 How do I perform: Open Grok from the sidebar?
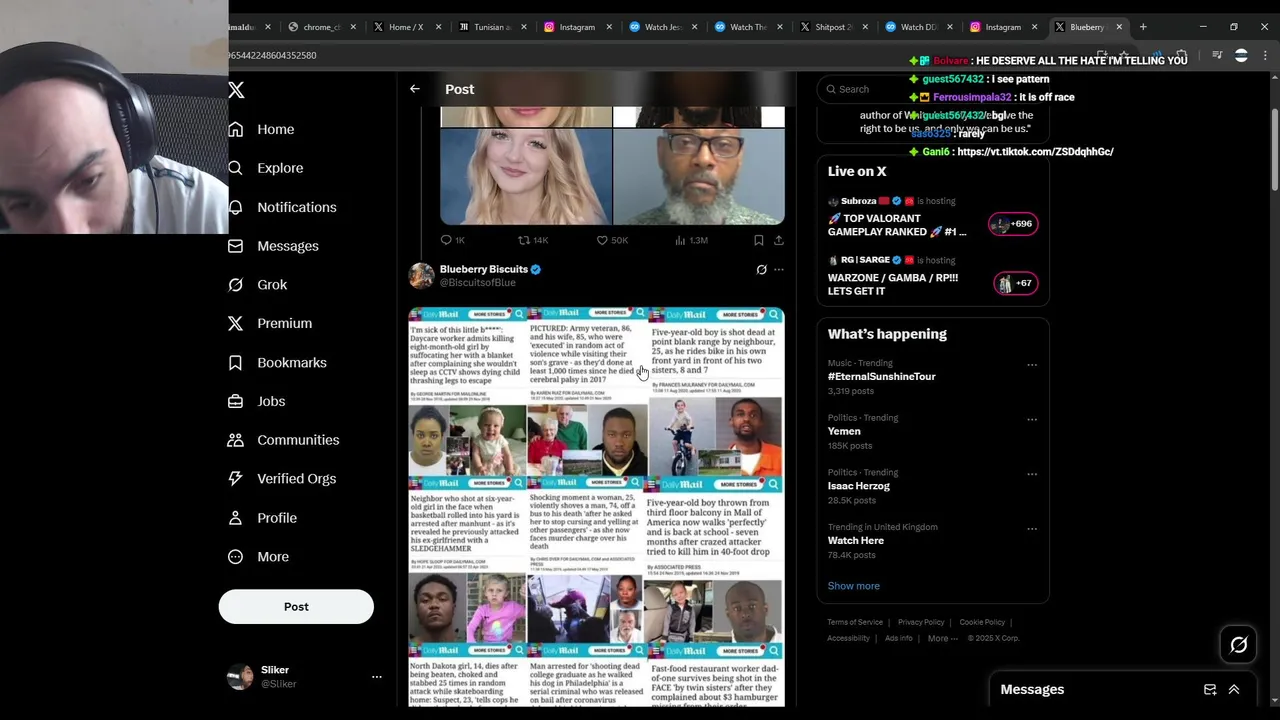click(257, 285)
